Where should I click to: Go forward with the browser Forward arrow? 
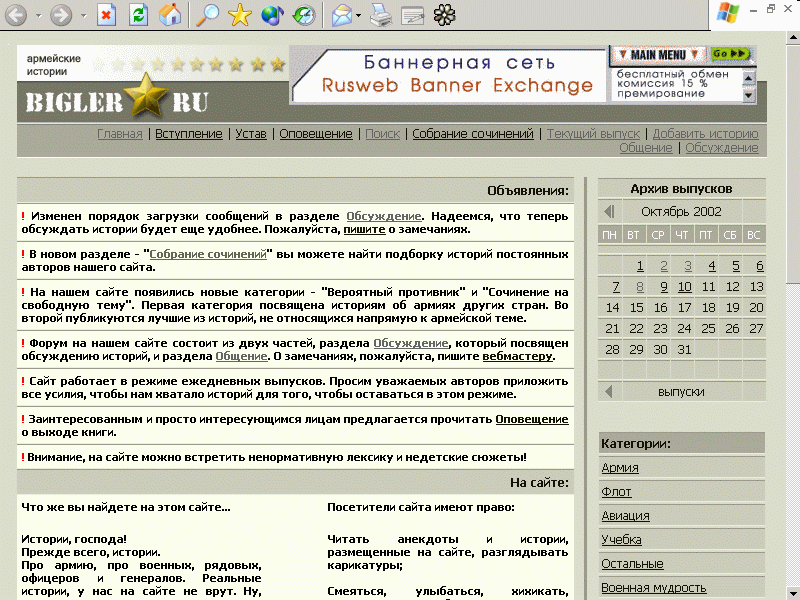click(x=61, y=15)
